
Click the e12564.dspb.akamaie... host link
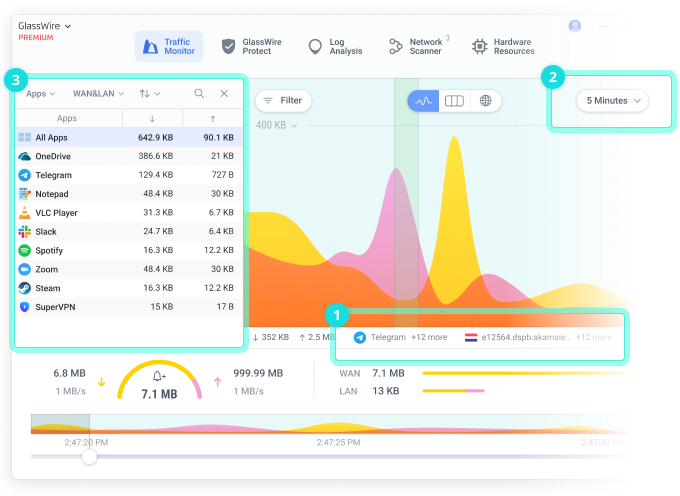click(526, 337)
